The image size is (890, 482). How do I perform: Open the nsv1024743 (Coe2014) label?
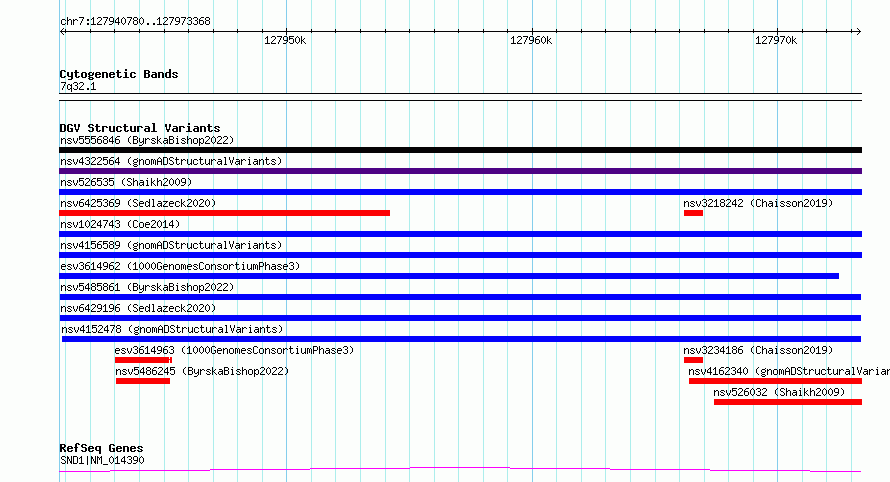click(x=120, y=224)
